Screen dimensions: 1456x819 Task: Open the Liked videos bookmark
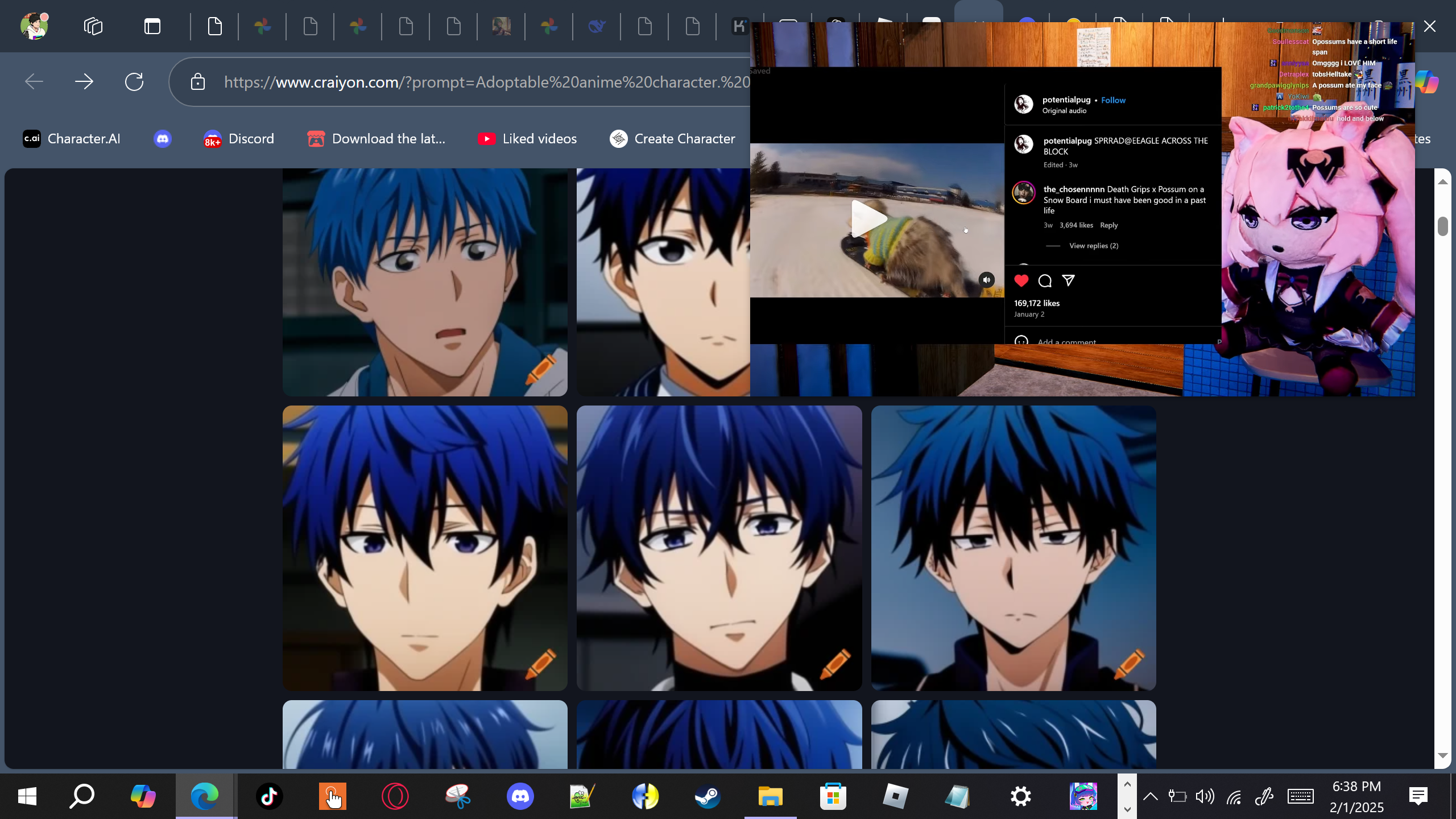pyautogui.click(x=527, y=139)
